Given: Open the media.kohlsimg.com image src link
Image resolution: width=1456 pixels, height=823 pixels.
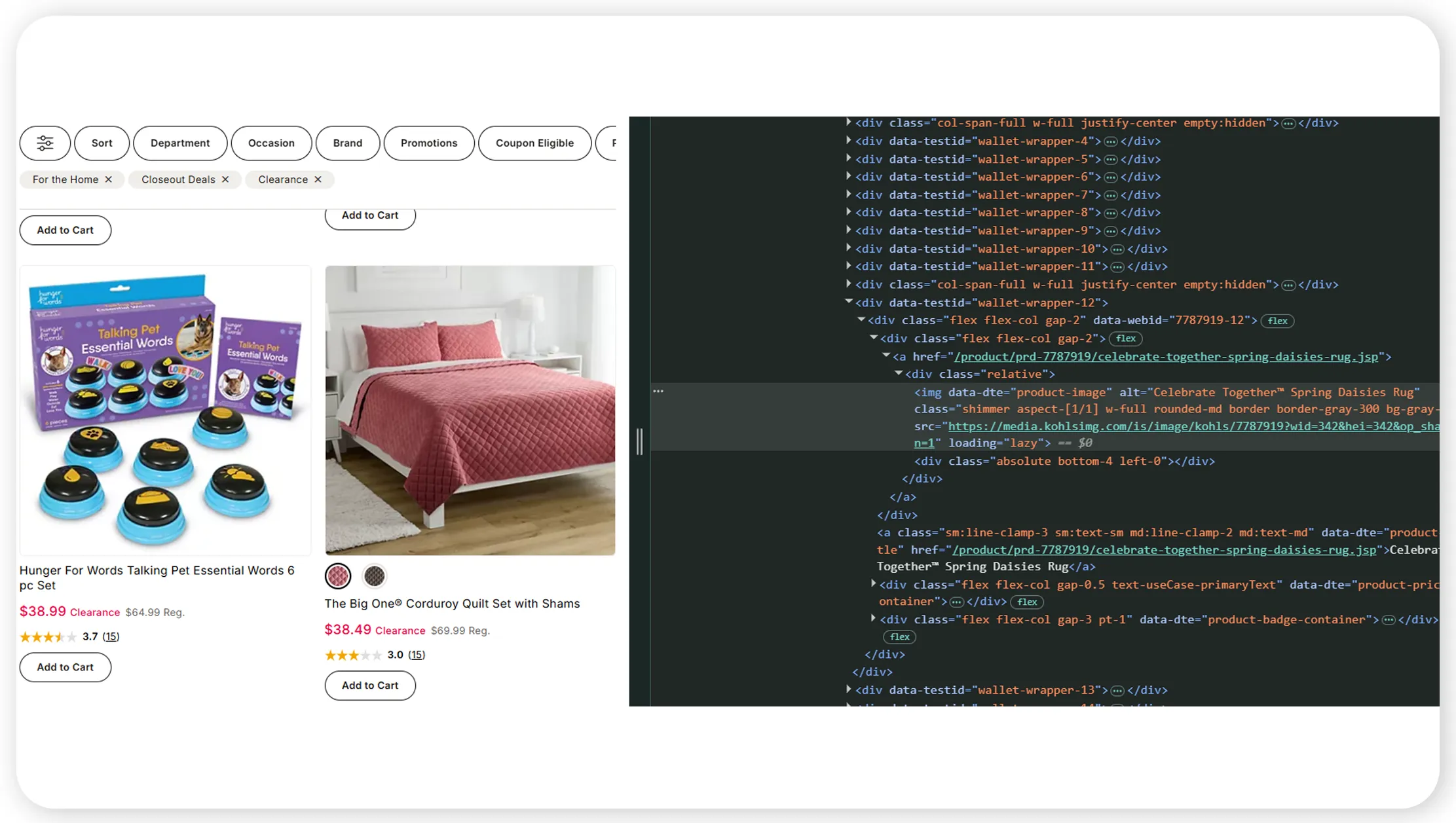Looking at the screenshot, I should [1193, 426].
